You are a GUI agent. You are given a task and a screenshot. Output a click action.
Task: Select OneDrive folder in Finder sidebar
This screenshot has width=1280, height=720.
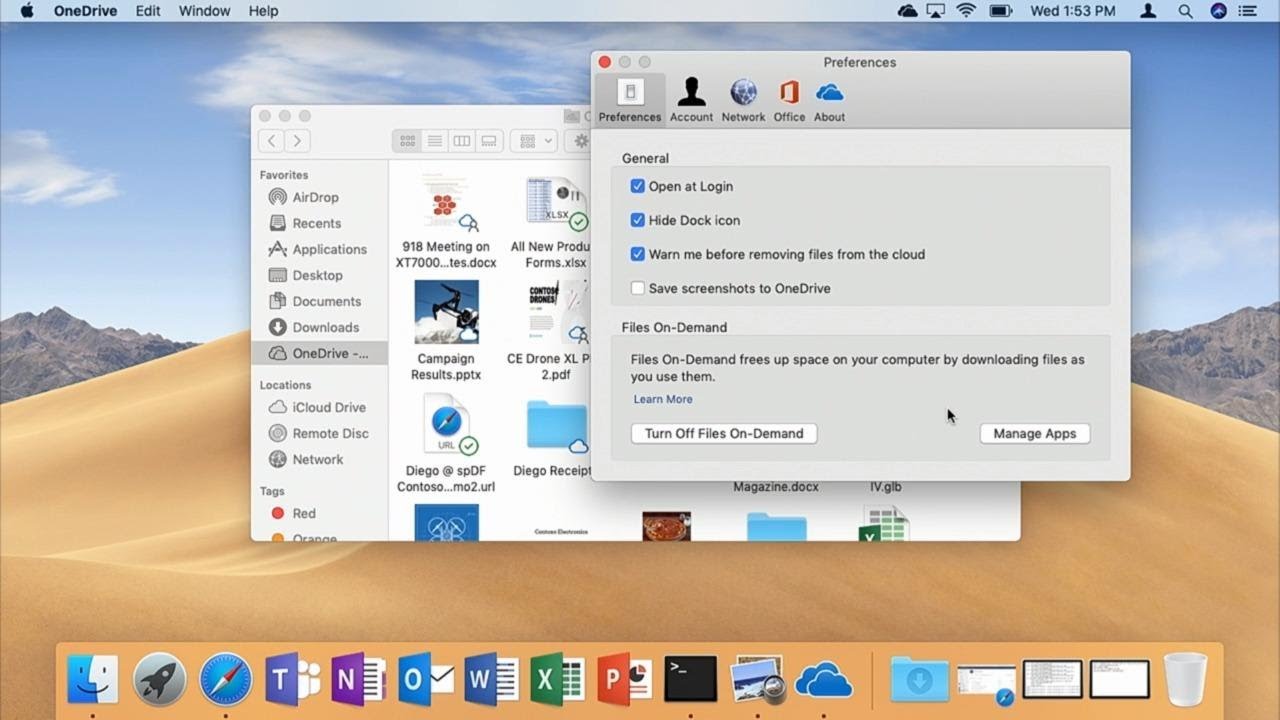pos(319,353)
